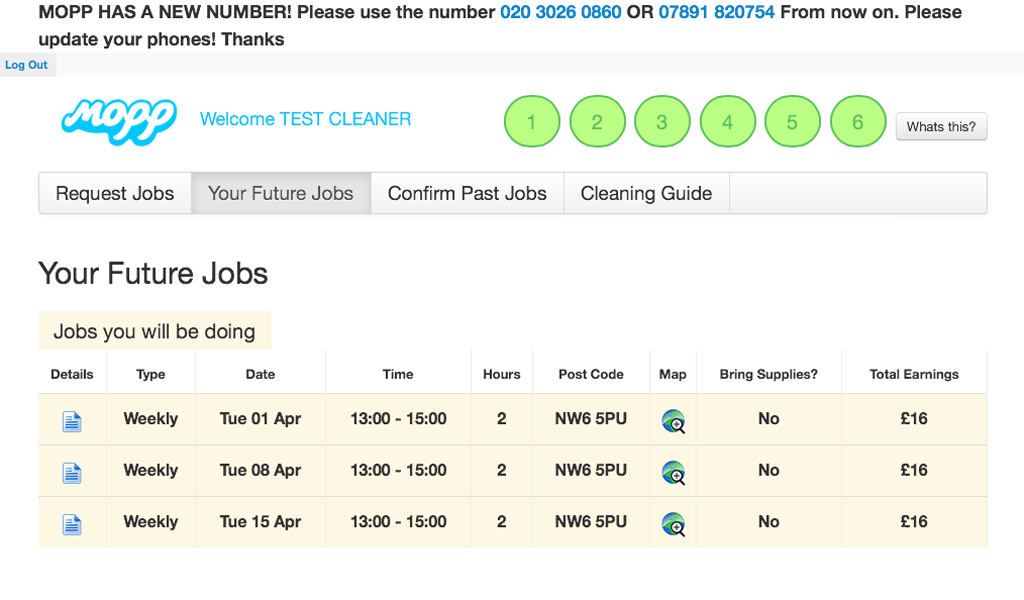Screen dimensions: 1024x600
Task: Click the Details column header
Action: pos(72,374)
